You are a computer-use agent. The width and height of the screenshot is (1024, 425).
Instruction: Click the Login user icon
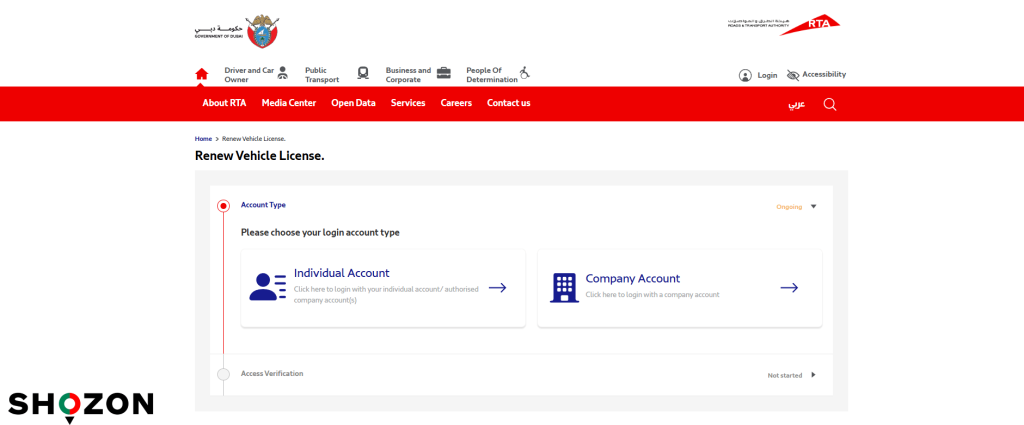click(x=745, y=75)
